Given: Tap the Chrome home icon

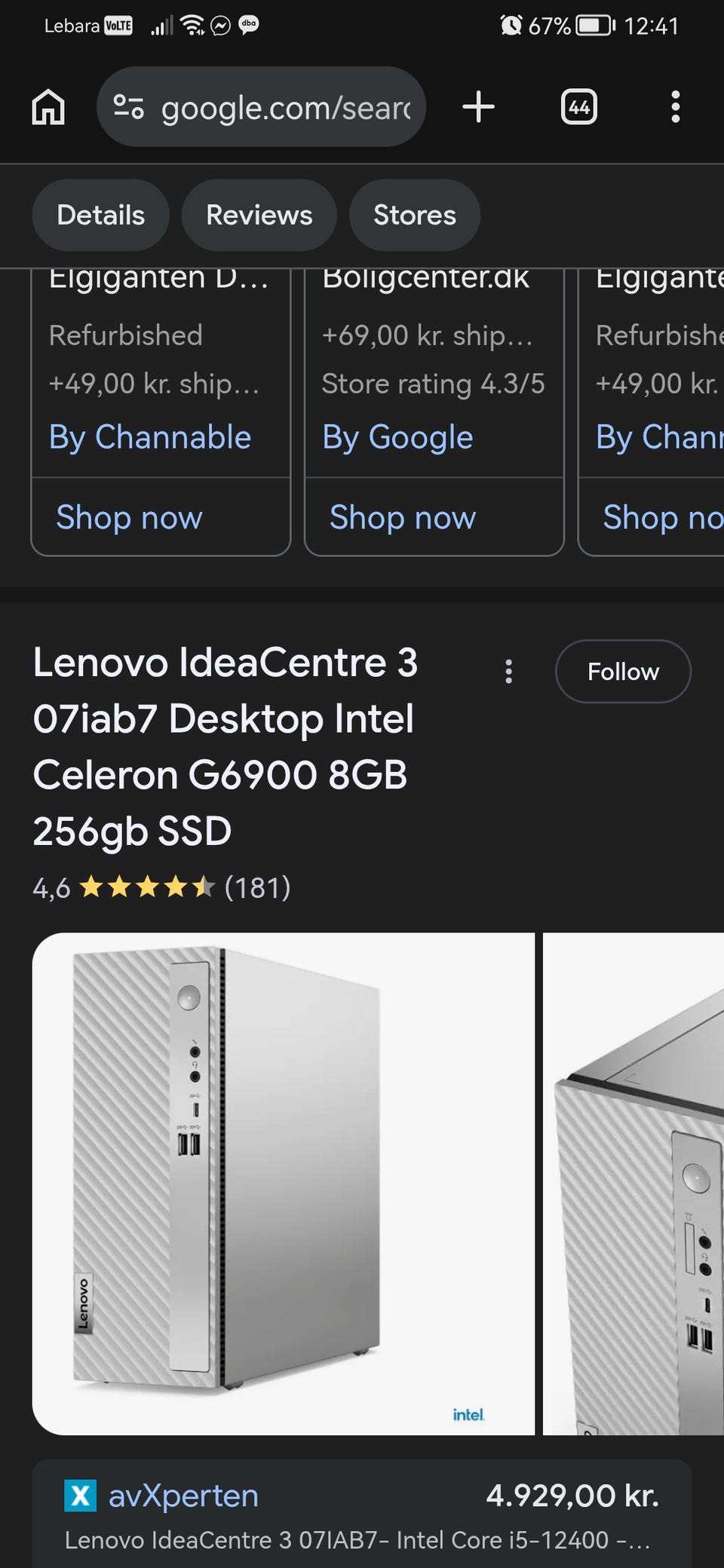Looking at the screenshot, I should [48, 107].
